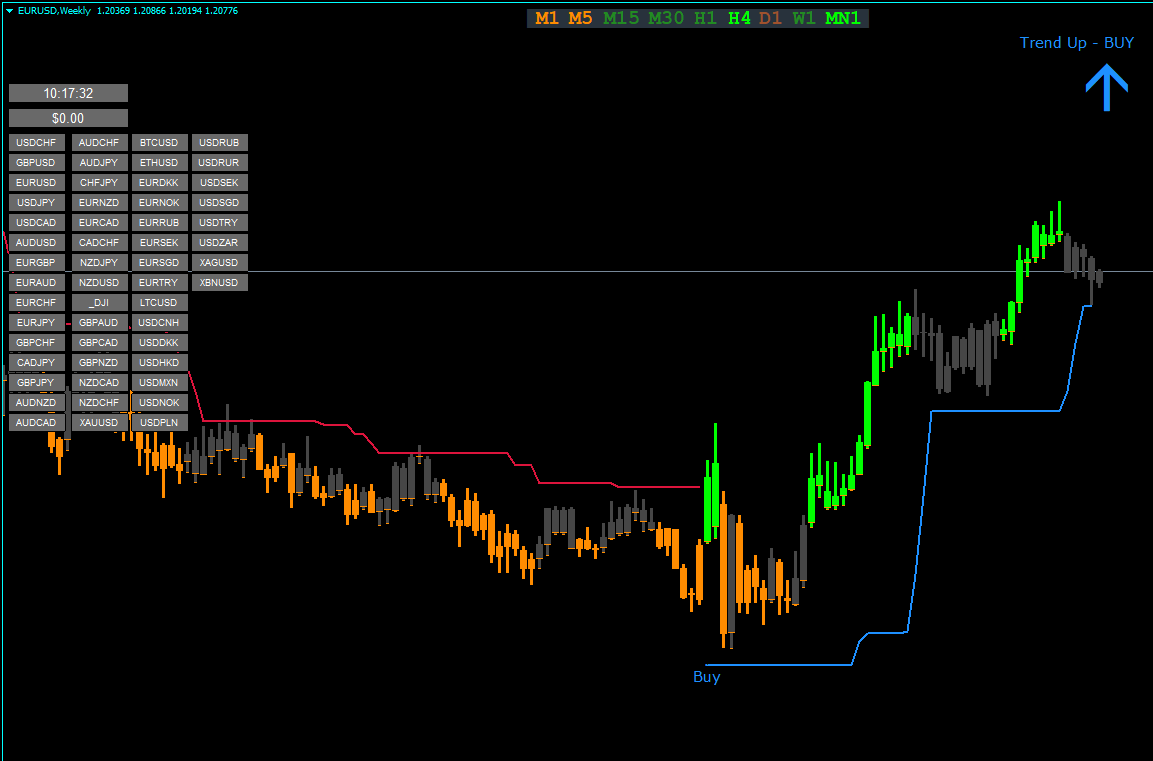Viewport: 1153px width, 761px height.
Task: Click the $0.00 profit display
Action: [68, 118]
